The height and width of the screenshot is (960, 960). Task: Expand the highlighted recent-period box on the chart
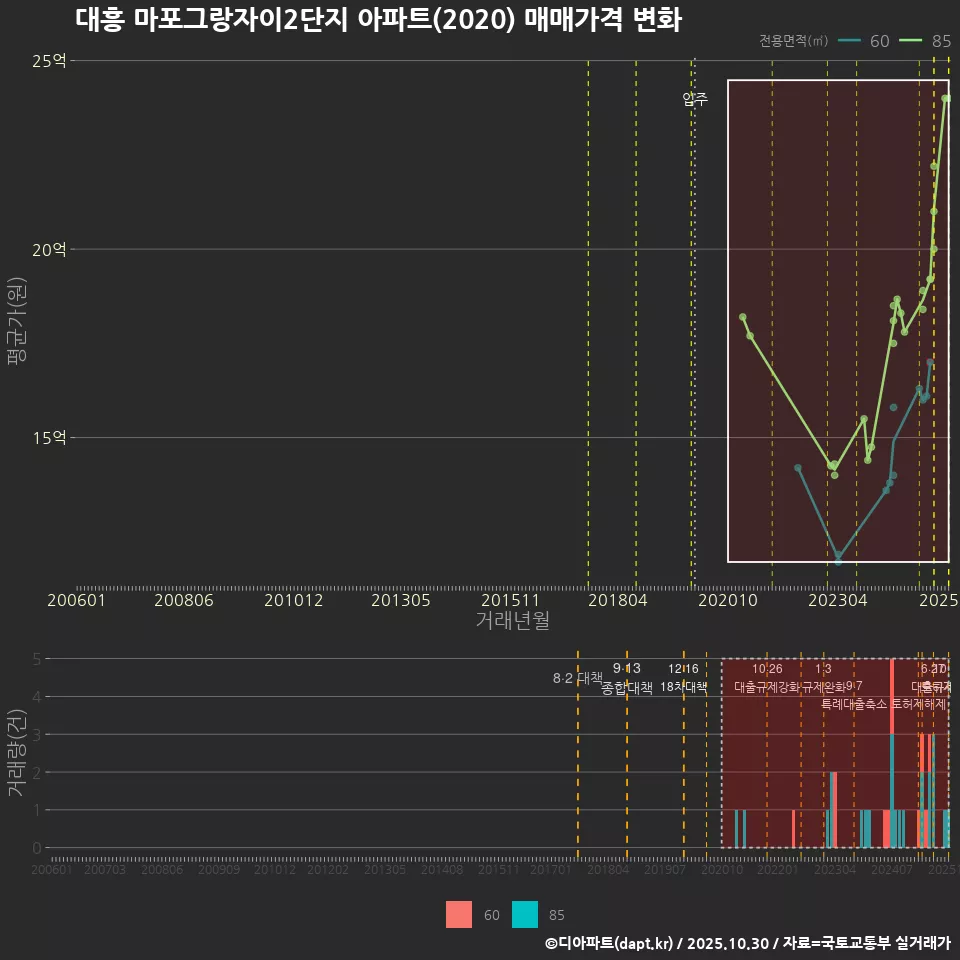click(837, 320)
